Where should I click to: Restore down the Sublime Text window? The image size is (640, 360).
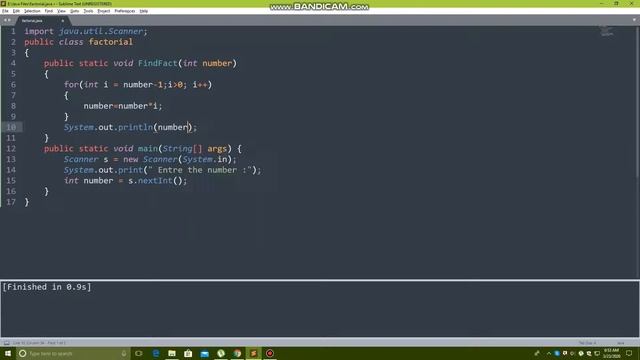click(x=616, y=3)
